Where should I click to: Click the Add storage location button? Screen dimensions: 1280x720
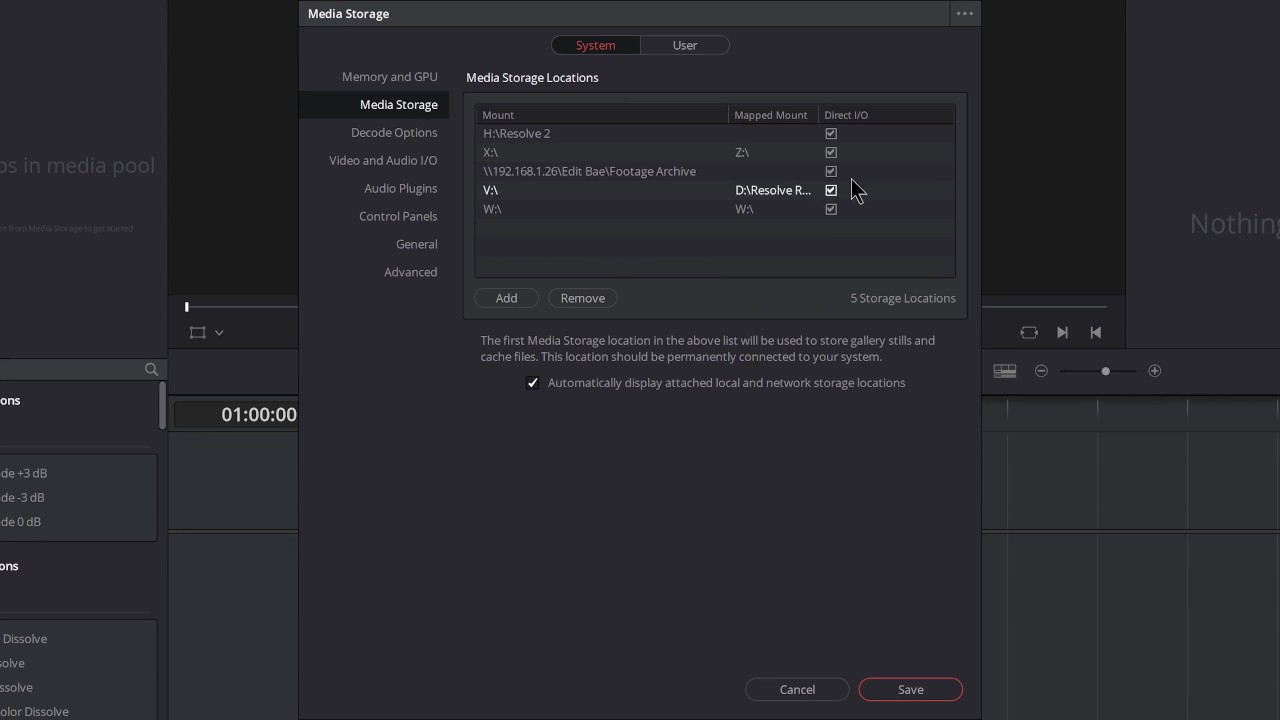coord(507,298)
